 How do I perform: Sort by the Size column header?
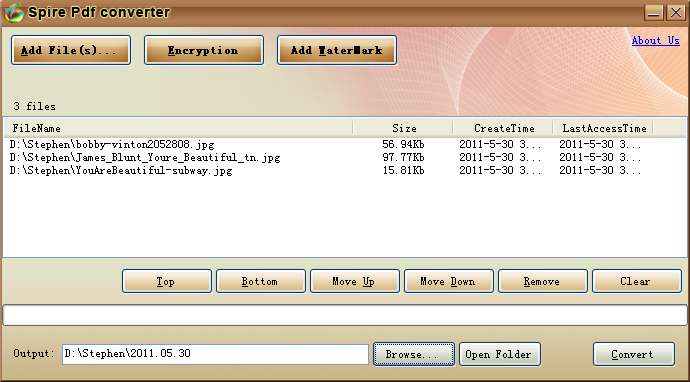(404, 128)
